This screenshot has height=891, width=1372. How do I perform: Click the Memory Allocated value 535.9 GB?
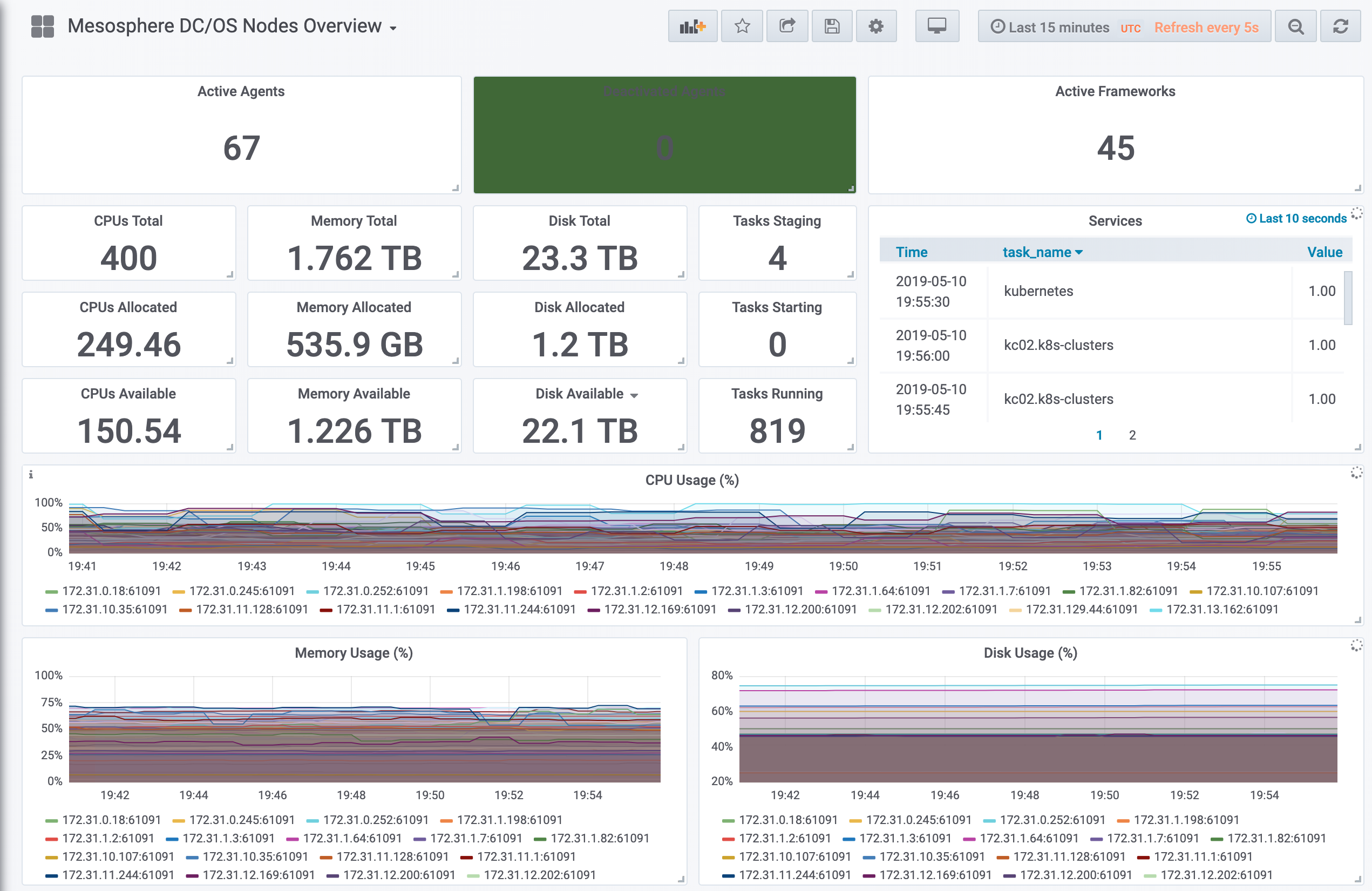pos(354,345)
